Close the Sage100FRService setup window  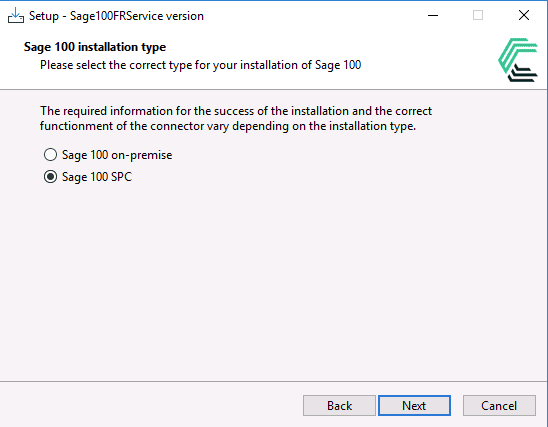[524, 15]
